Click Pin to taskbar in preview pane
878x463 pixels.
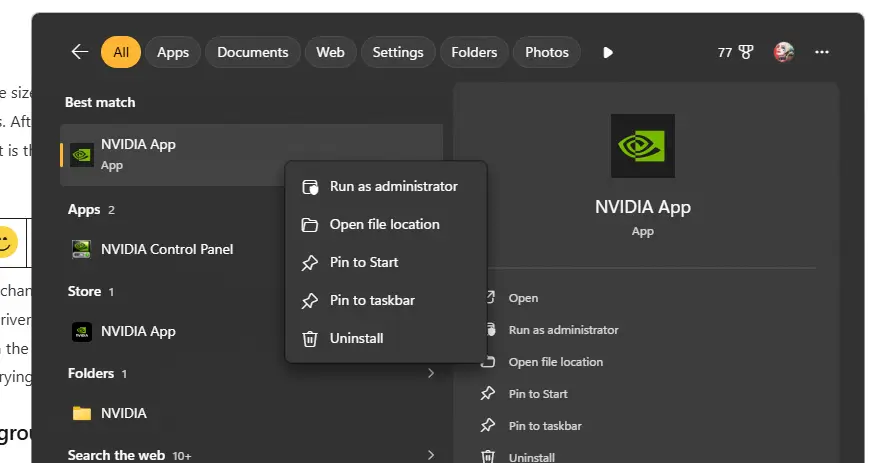[545, 426]
